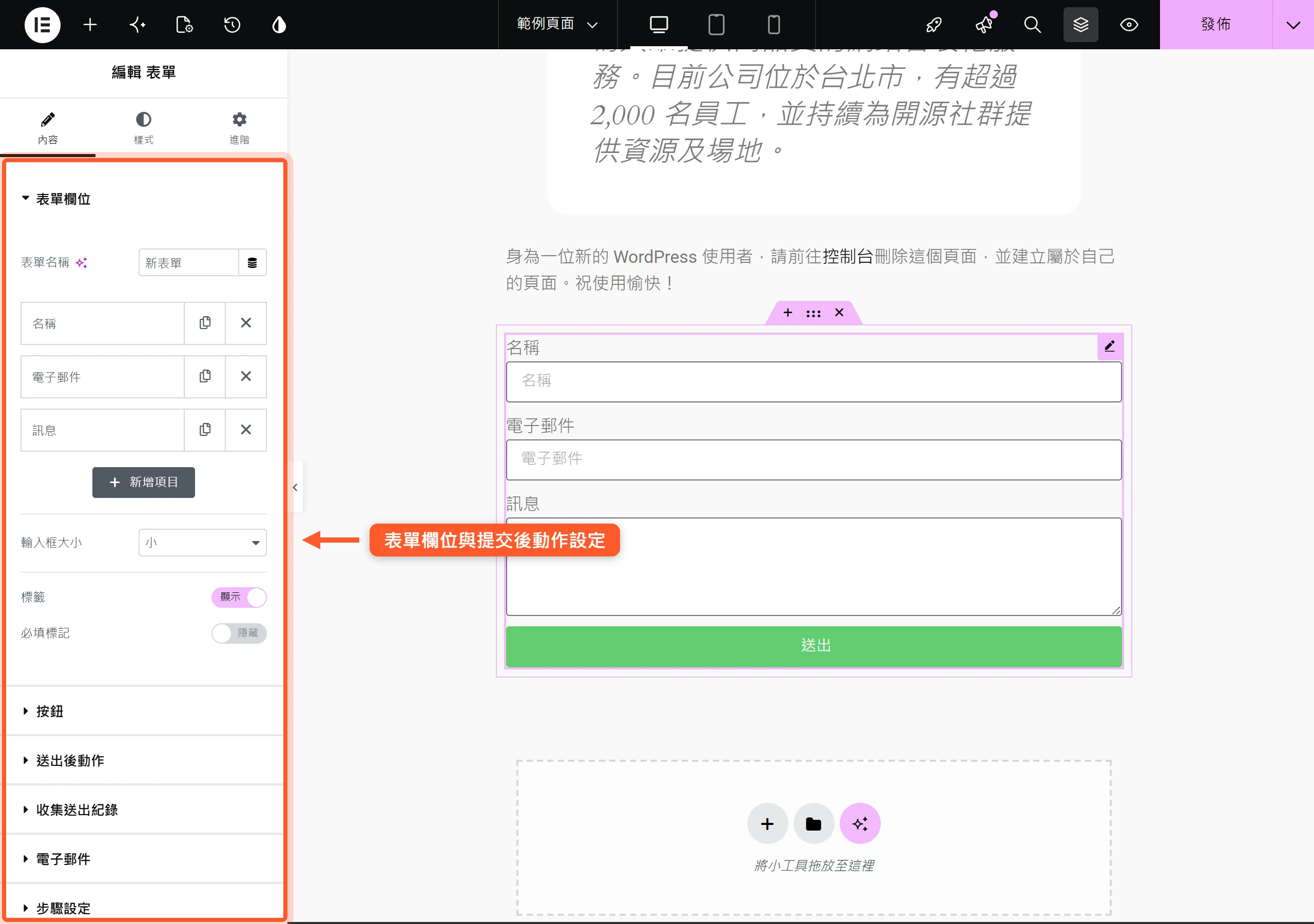1314x924 pixels.
Task: Follow the 控制台 link in paragraph
Action: (x=847, y=257)
